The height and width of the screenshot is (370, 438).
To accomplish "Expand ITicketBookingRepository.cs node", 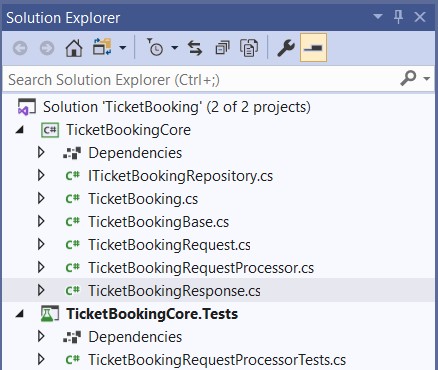I will click(41, 176).
